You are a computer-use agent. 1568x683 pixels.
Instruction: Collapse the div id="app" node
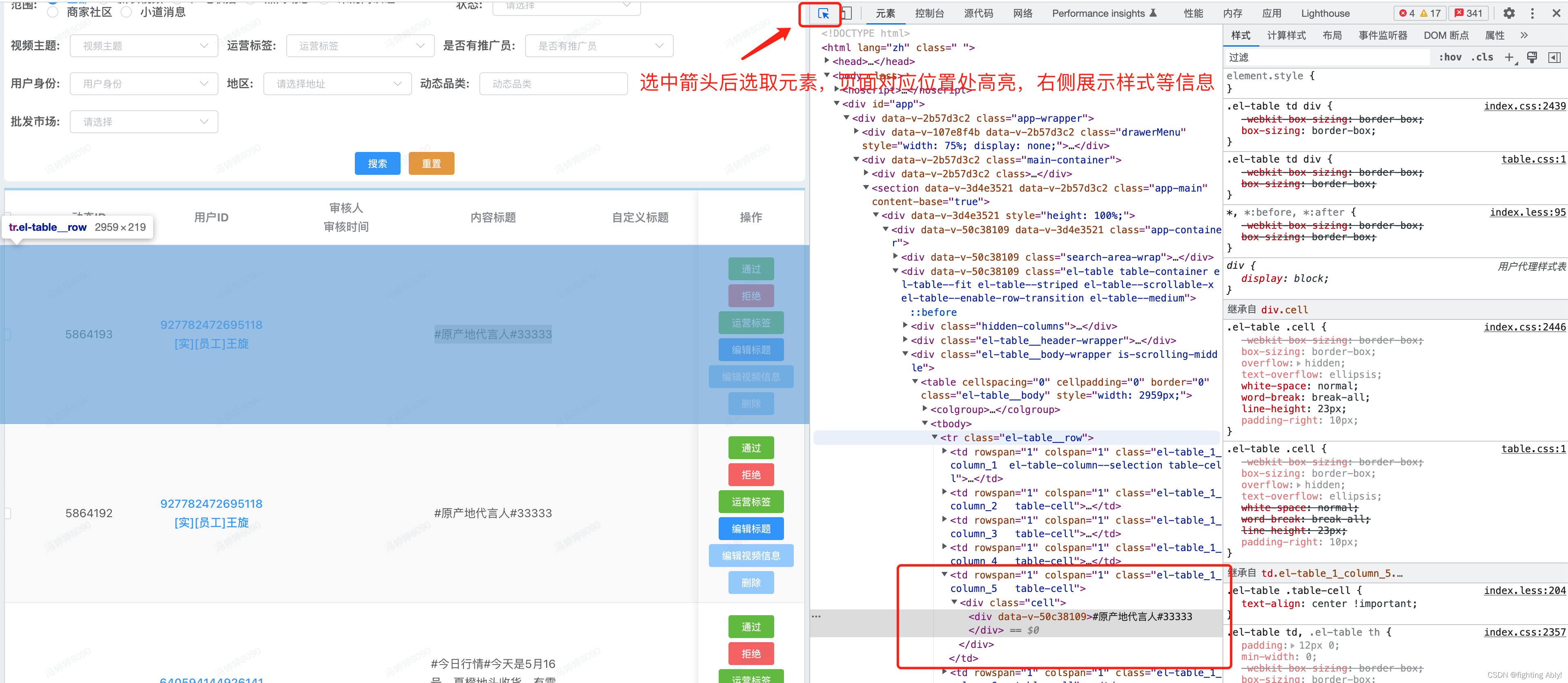click(x=836, y=103)
